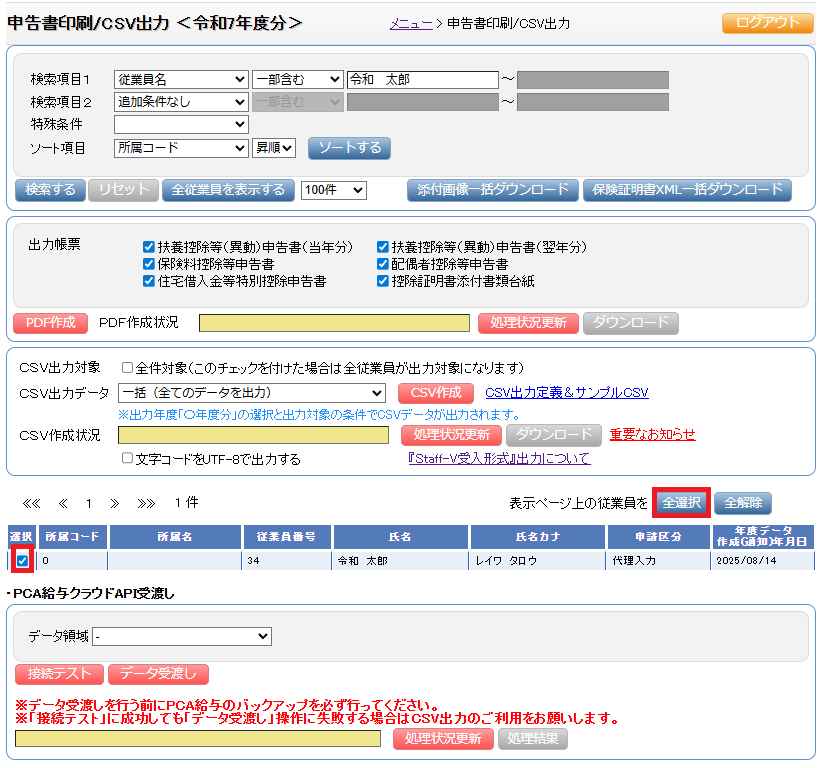Uncheck 保険料控除等申告書 output form
Image resolution: width=825 pixels, height=768 pixels.
coord(149,264)
